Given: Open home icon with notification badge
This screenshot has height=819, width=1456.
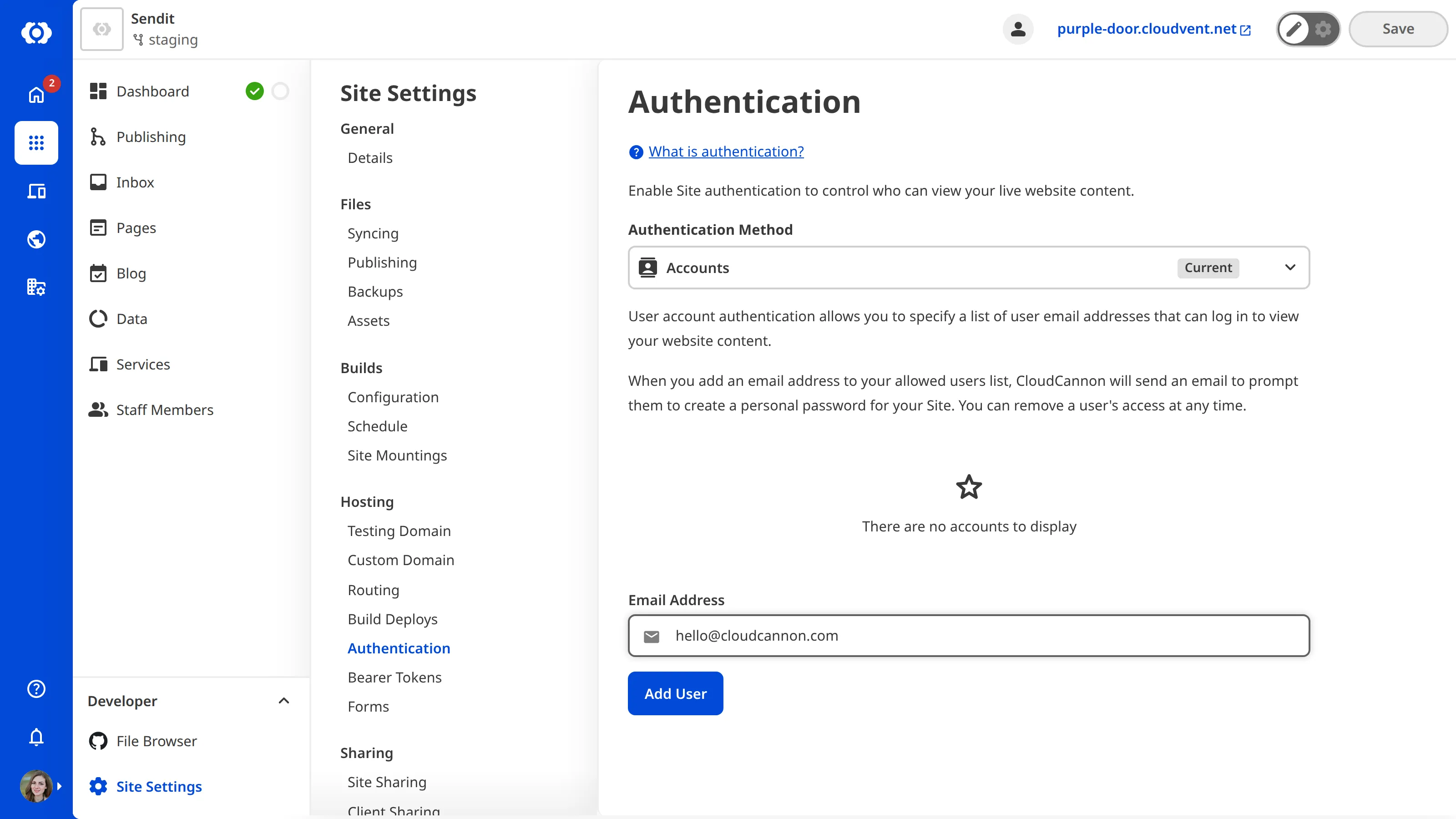Looking at the screenshot, I should point(36,94).
